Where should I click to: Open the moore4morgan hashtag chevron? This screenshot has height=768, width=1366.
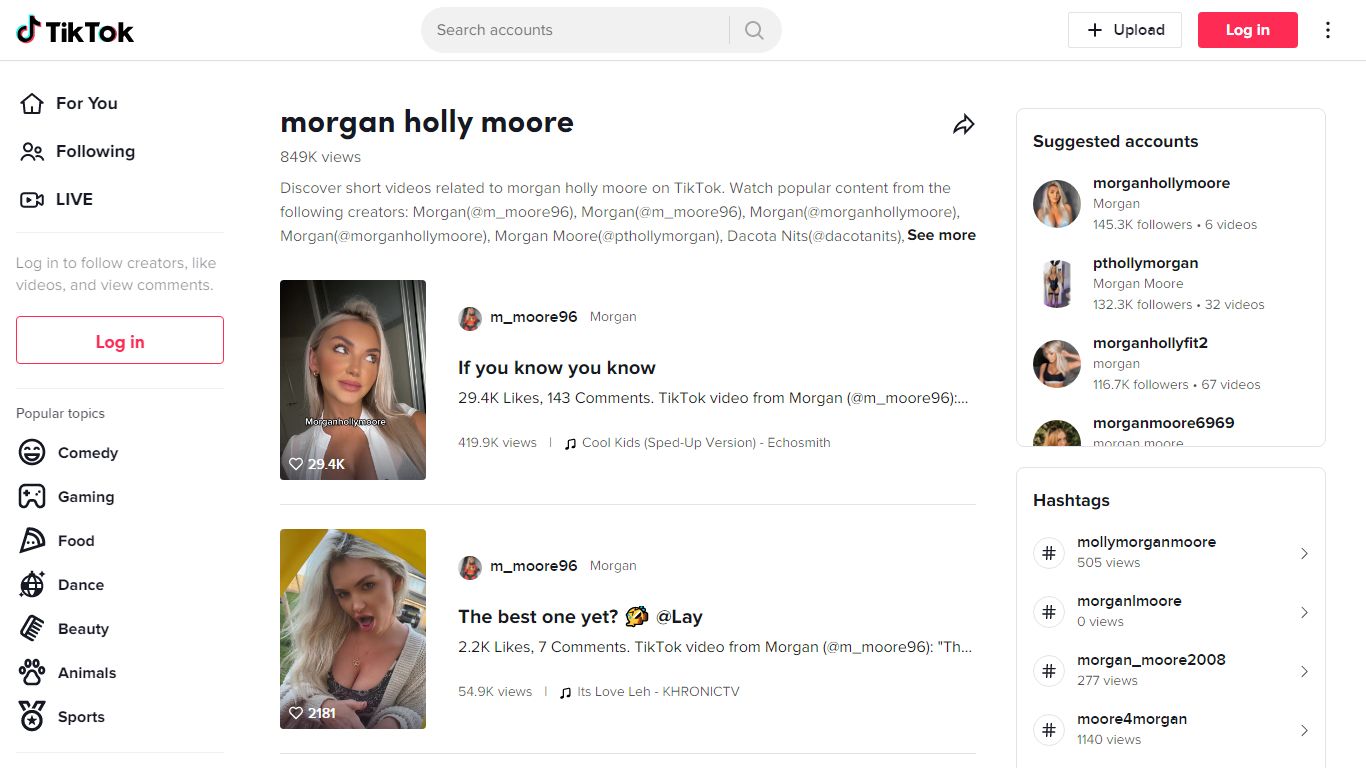1304,730
